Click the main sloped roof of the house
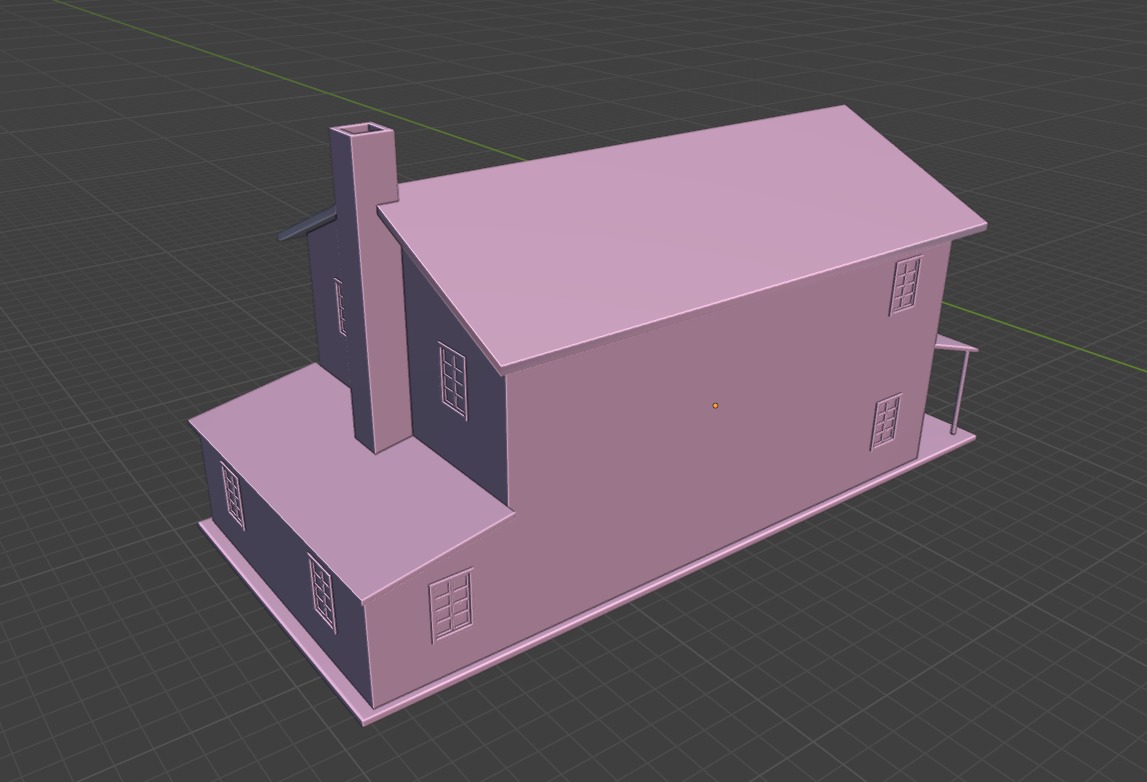1147x782 pixels. pyautogui.click(x=680, y=238)
